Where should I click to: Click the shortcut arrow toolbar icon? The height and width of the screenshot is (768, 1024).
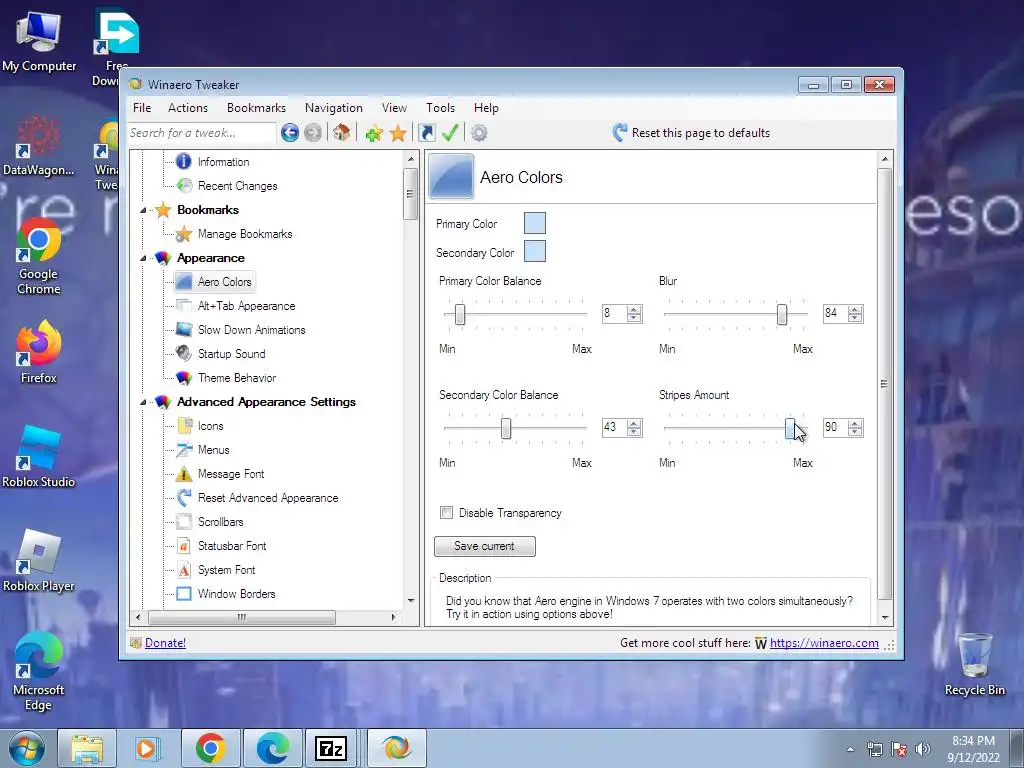click(427, 133)
